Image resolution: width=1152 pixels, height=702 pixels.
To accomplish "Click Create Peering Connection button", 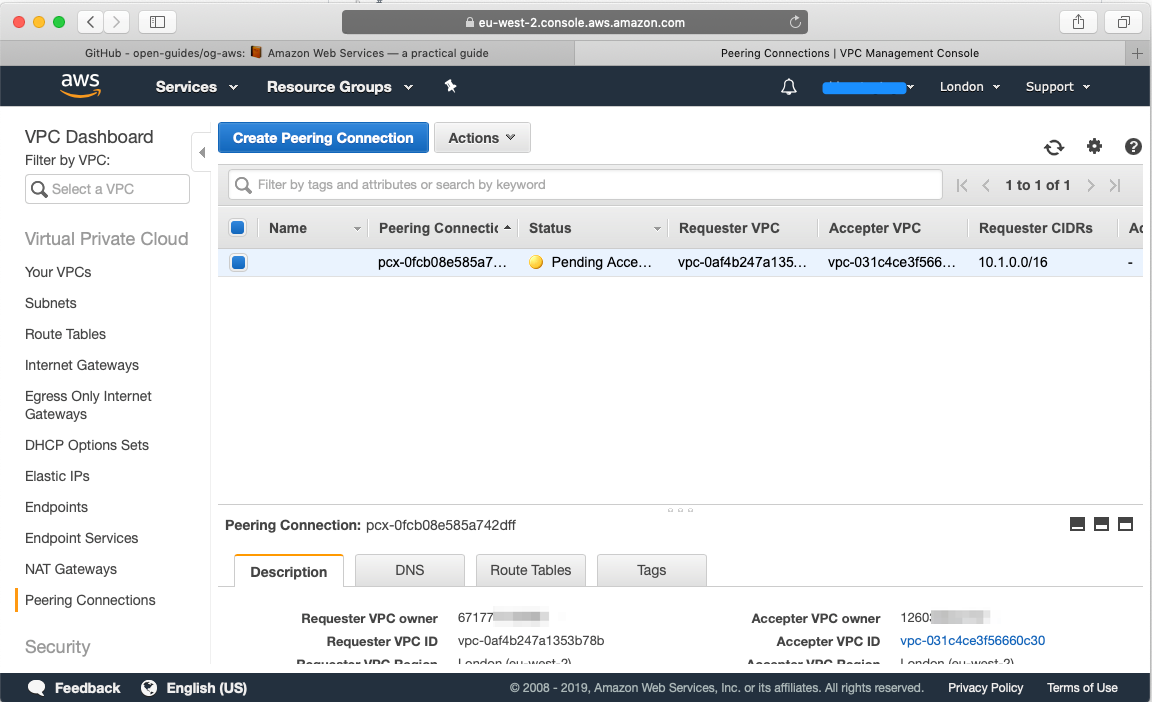I will pos(323,138).
